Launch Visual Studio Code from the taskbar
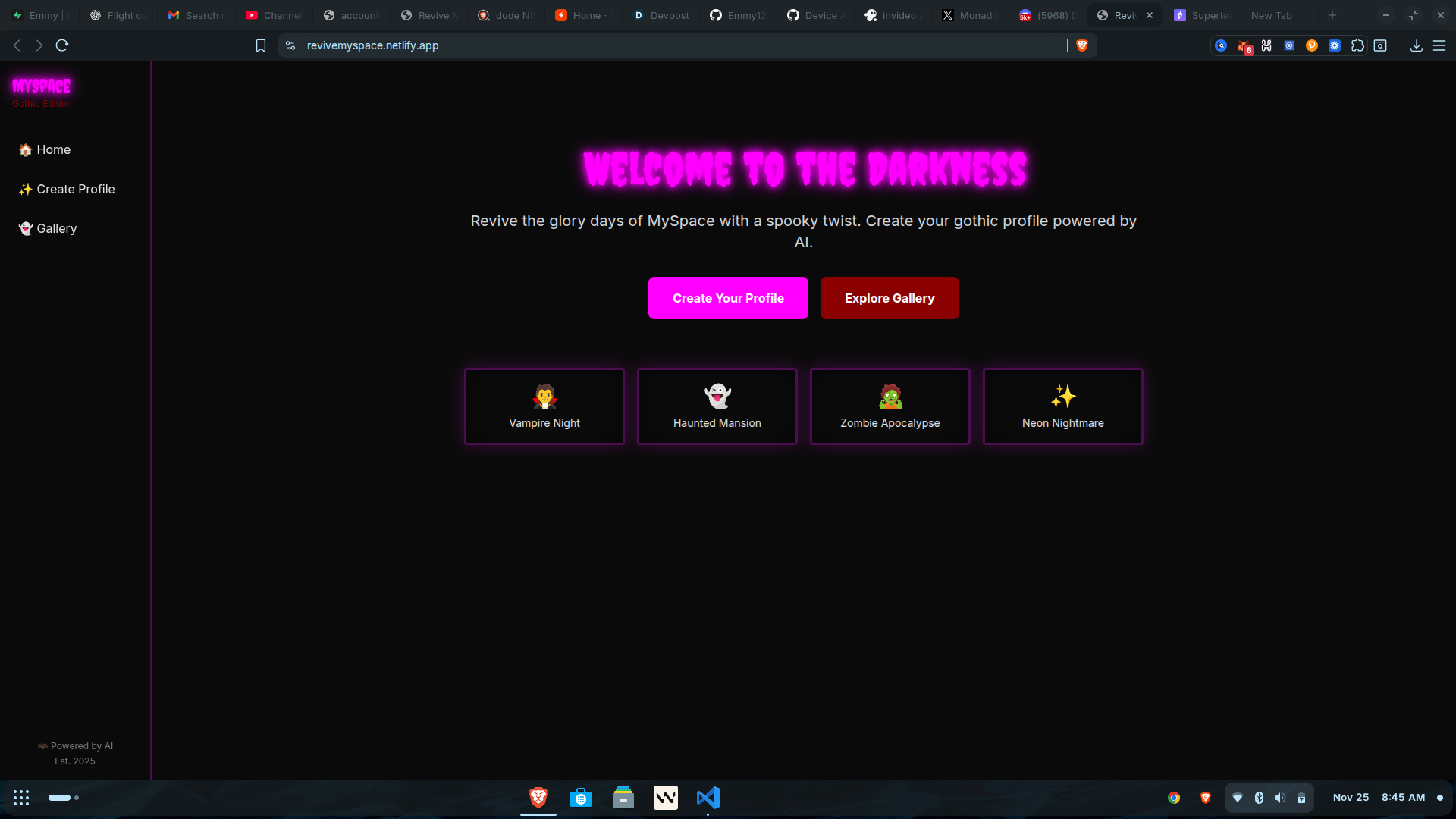Image resolution: width=1456 pixels, height=819 pixels. pyautogui.click(x=708, y=798)
